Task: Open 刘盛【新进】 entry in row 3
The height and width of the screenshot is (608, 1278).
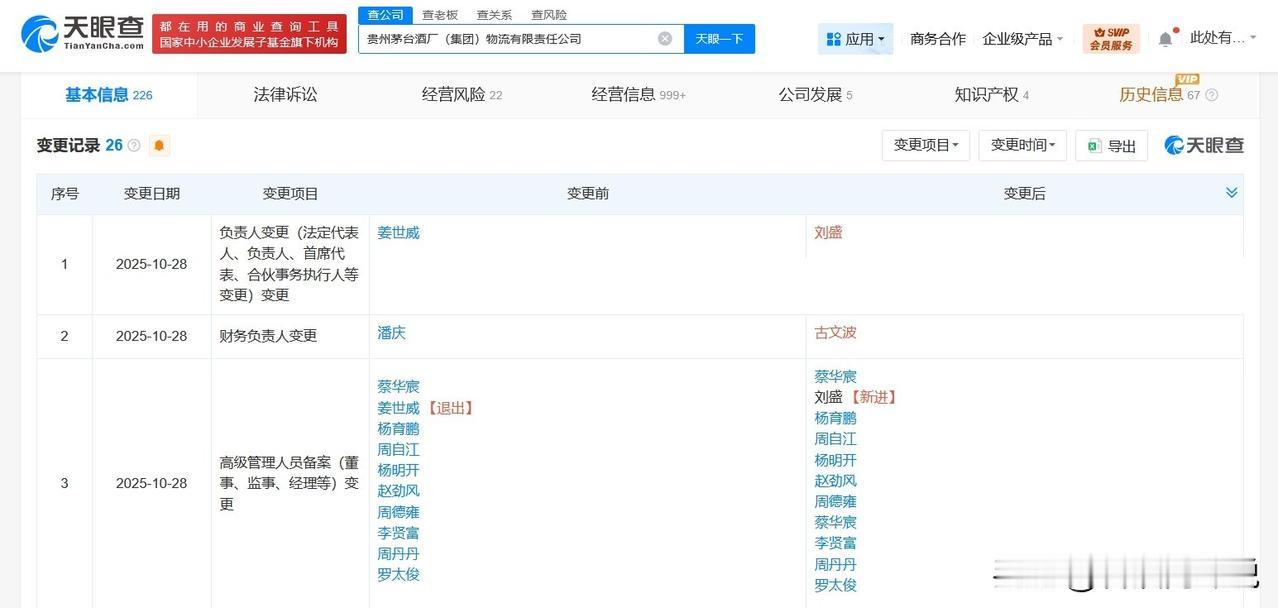Action: point(857,397)
